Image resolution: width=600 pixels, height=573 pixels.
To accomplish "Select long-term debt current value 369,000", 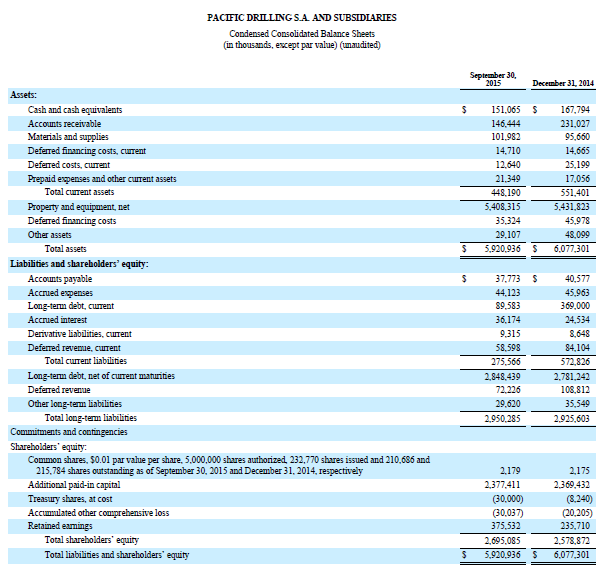I will click(x=575, y=306).
